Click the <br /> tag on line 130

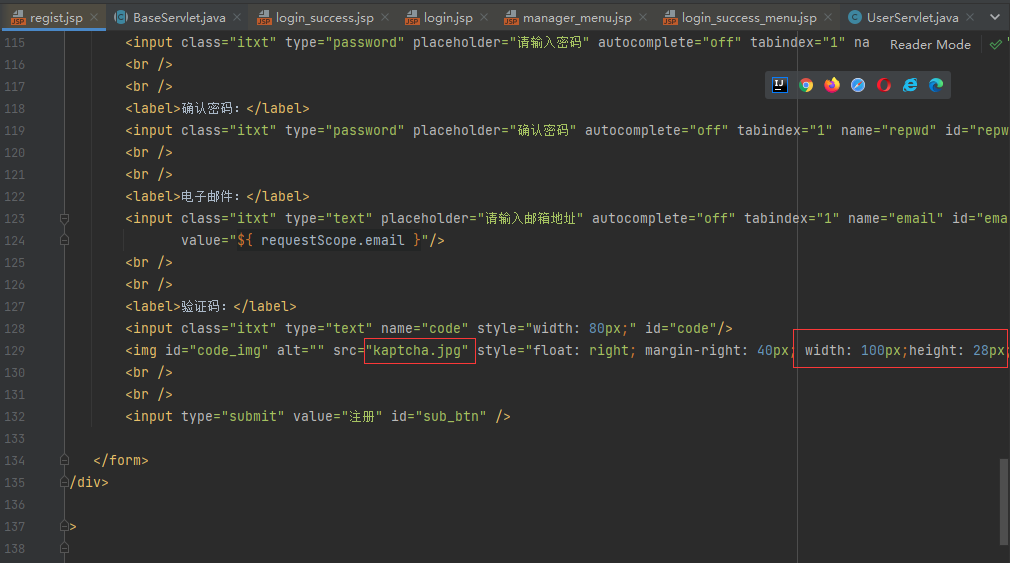pos(149,372)
